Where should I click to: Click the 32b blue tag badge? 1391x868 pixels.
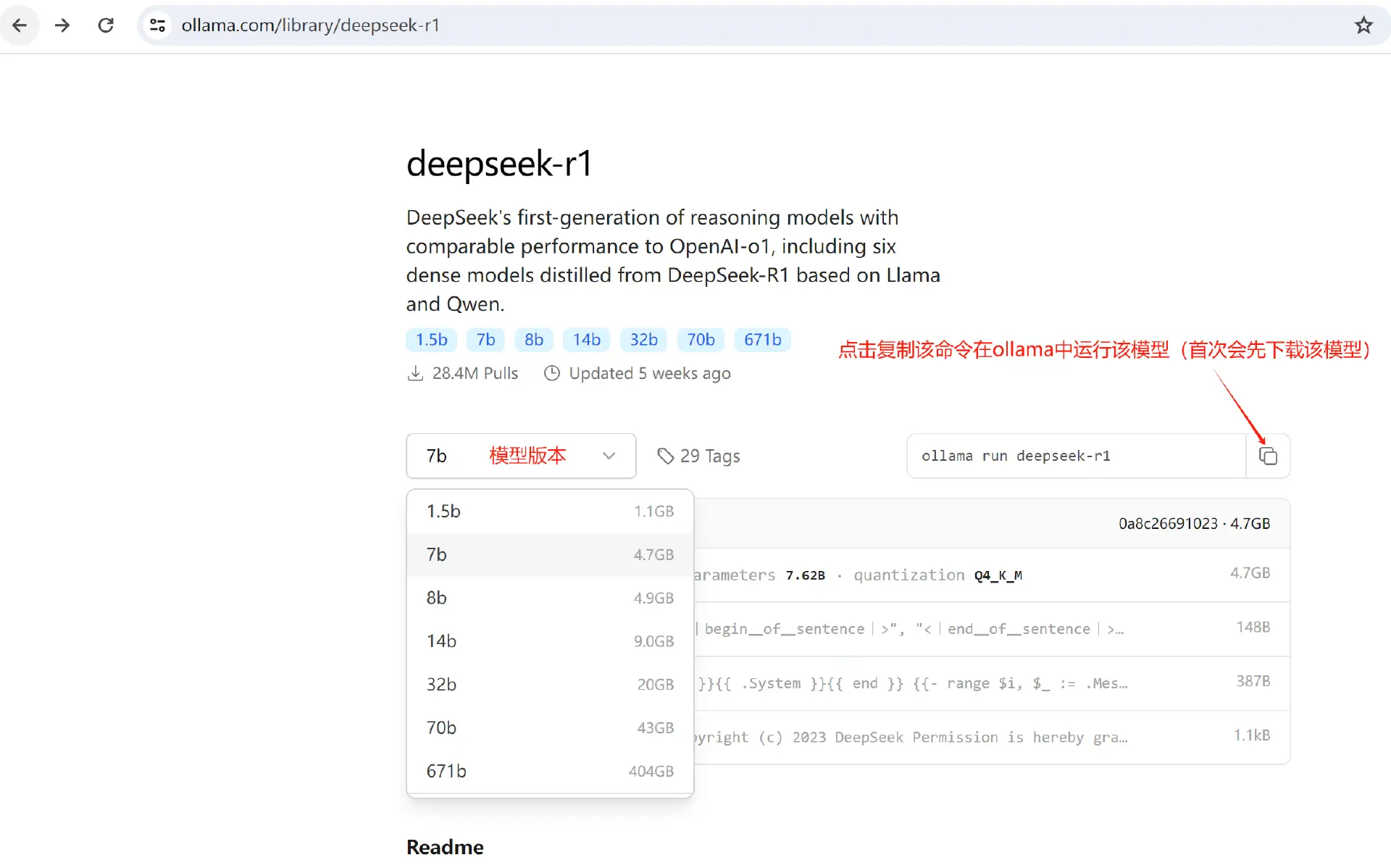click(x=644, y=340)
